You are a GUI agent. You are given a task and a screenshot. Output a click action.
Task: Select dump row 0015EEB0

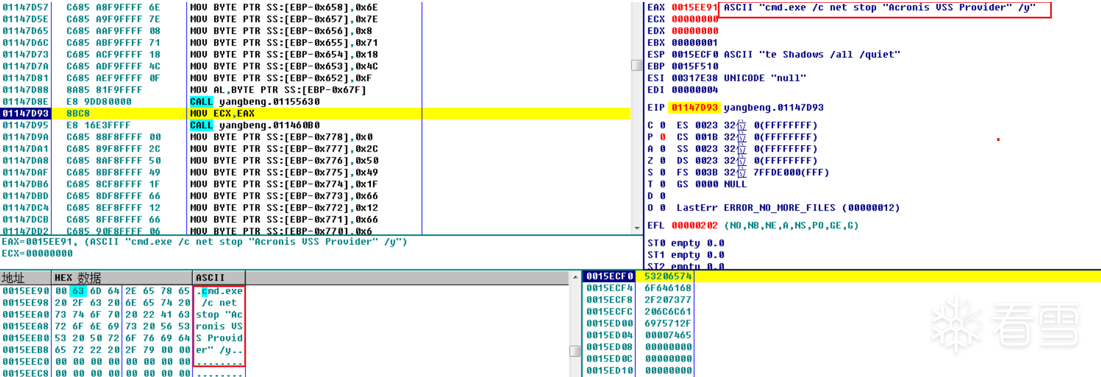(x=123, y=338)
